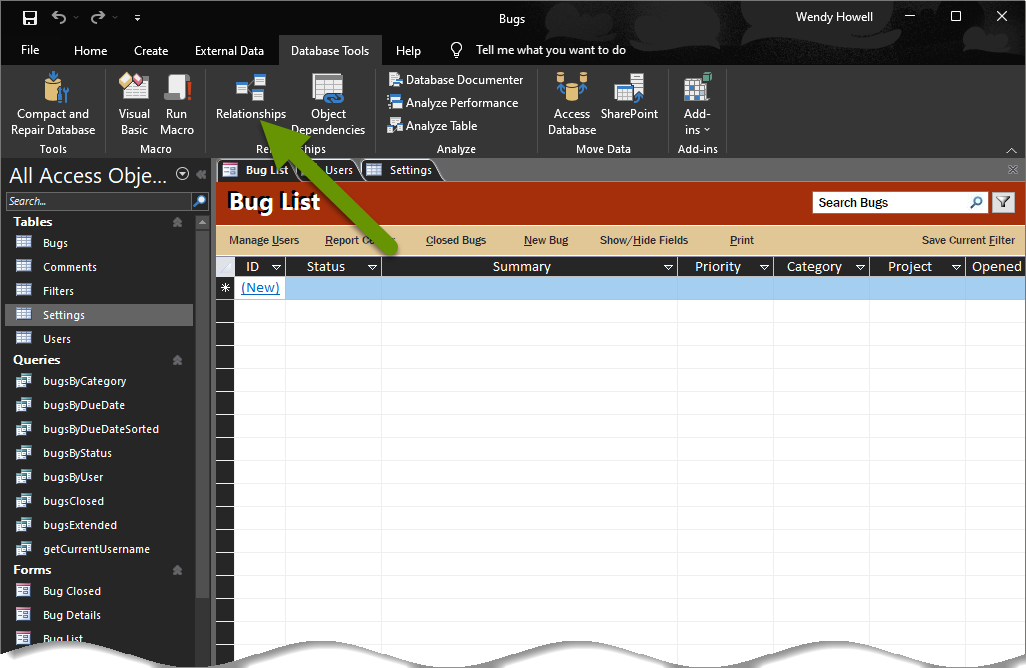Image resolution: width=1026 pixels, height=668 pixels.
Task: Select the Settings document tab
Action: click(401, 170)
